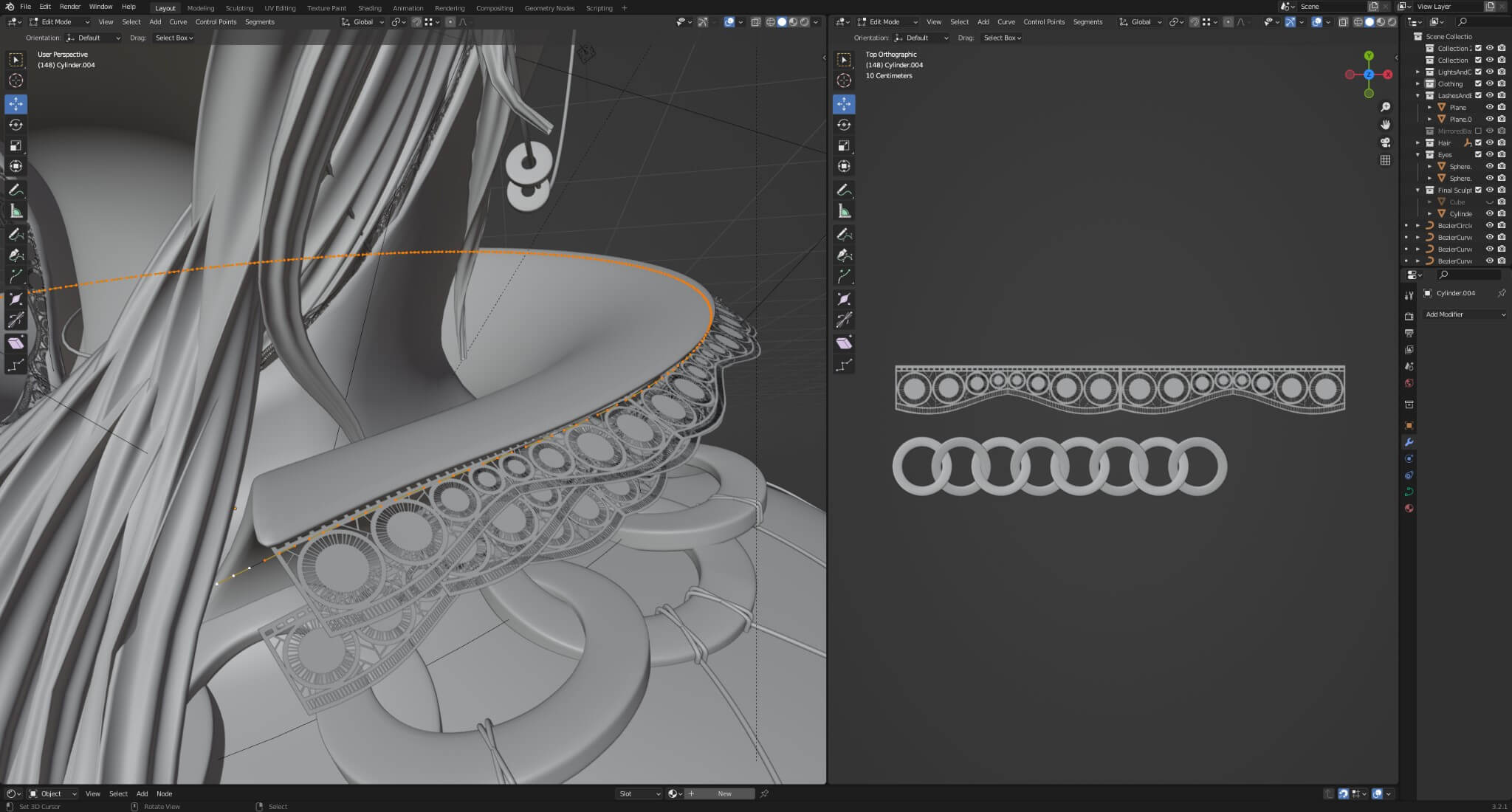Uncheck the Hair collection checkbox
Viewport: 1512px width, 812px height.
(1478, 142)
